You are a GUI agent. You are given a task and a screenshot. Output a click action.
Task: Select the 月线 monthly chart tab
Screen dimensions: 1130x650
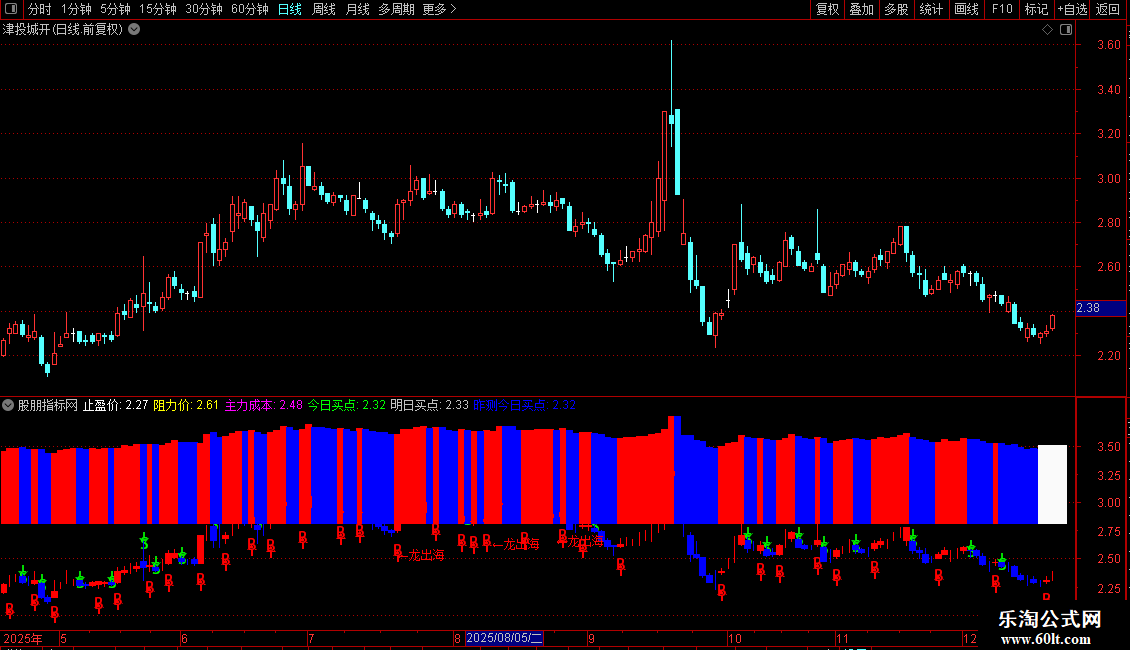357,9
